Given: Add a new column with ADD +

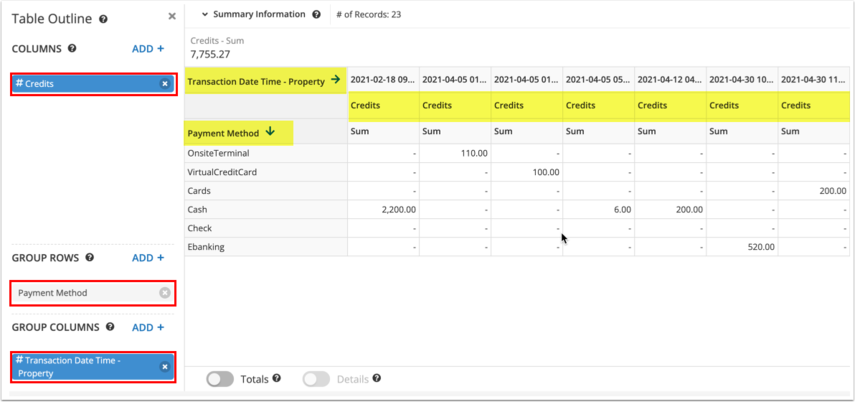Looking at the screenshot, I should click(x=148, y=48).
